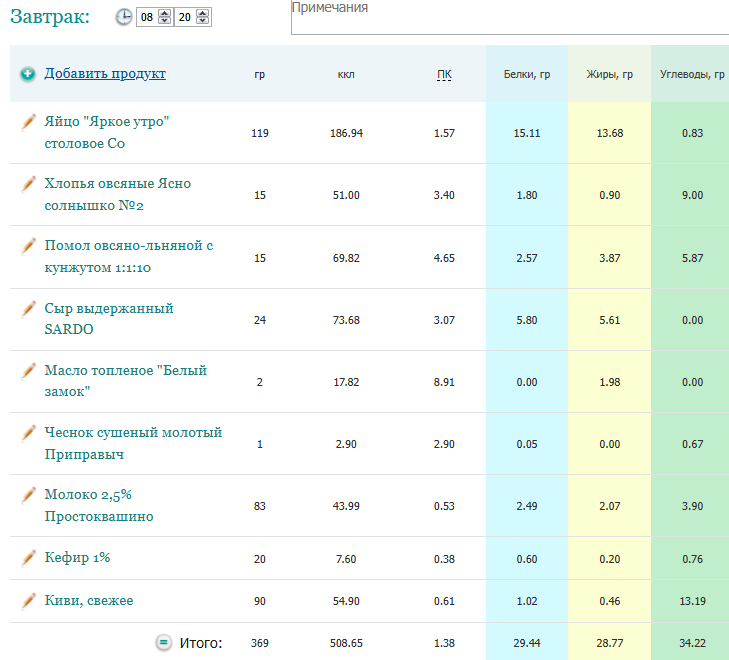Open product Яйцо "Яркое утро" столовое Со
The image size is (729, 660).
click(107, 132)
